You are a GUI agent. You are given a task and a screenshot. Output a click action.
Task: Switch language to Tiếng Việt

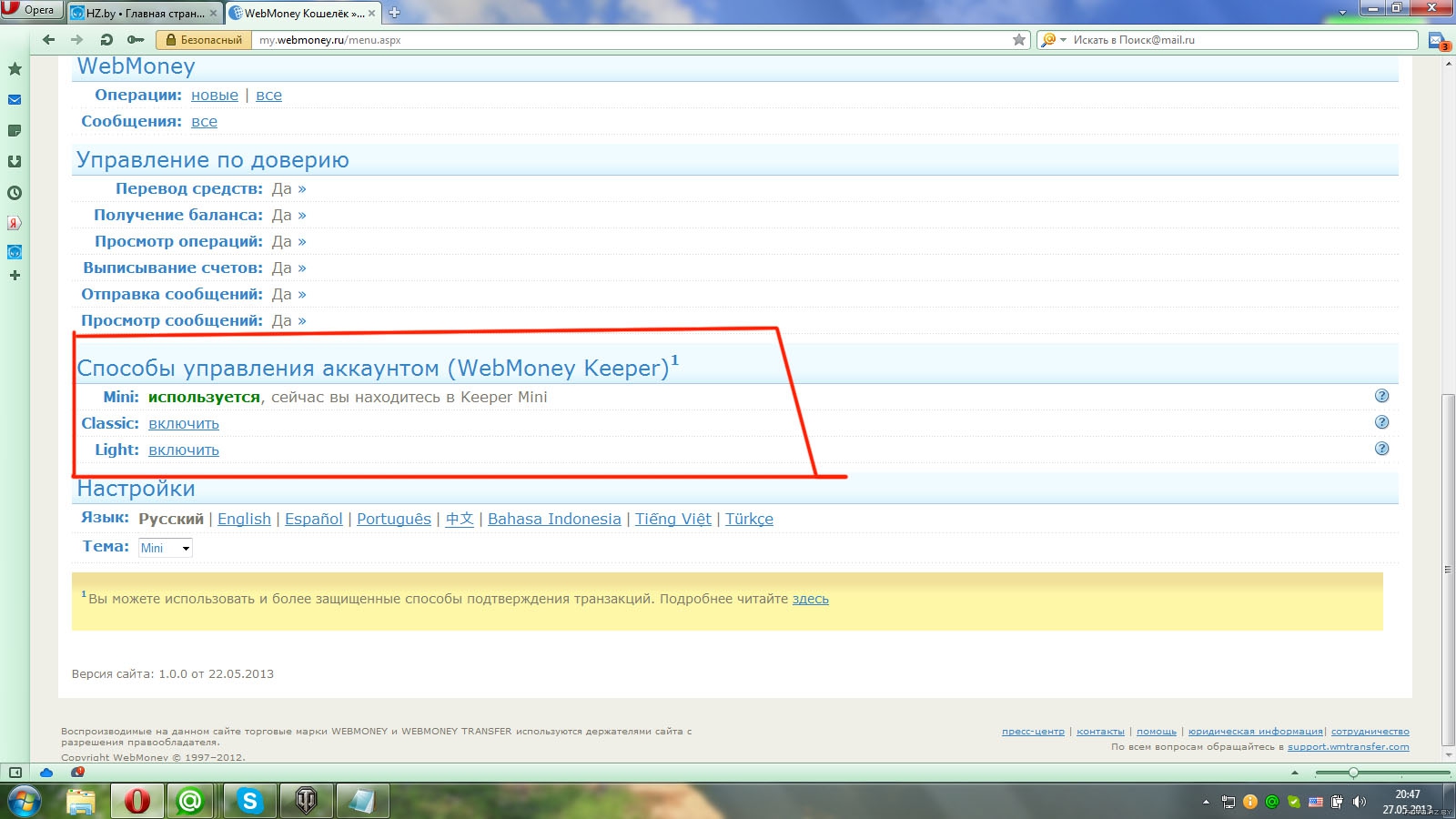673,519
